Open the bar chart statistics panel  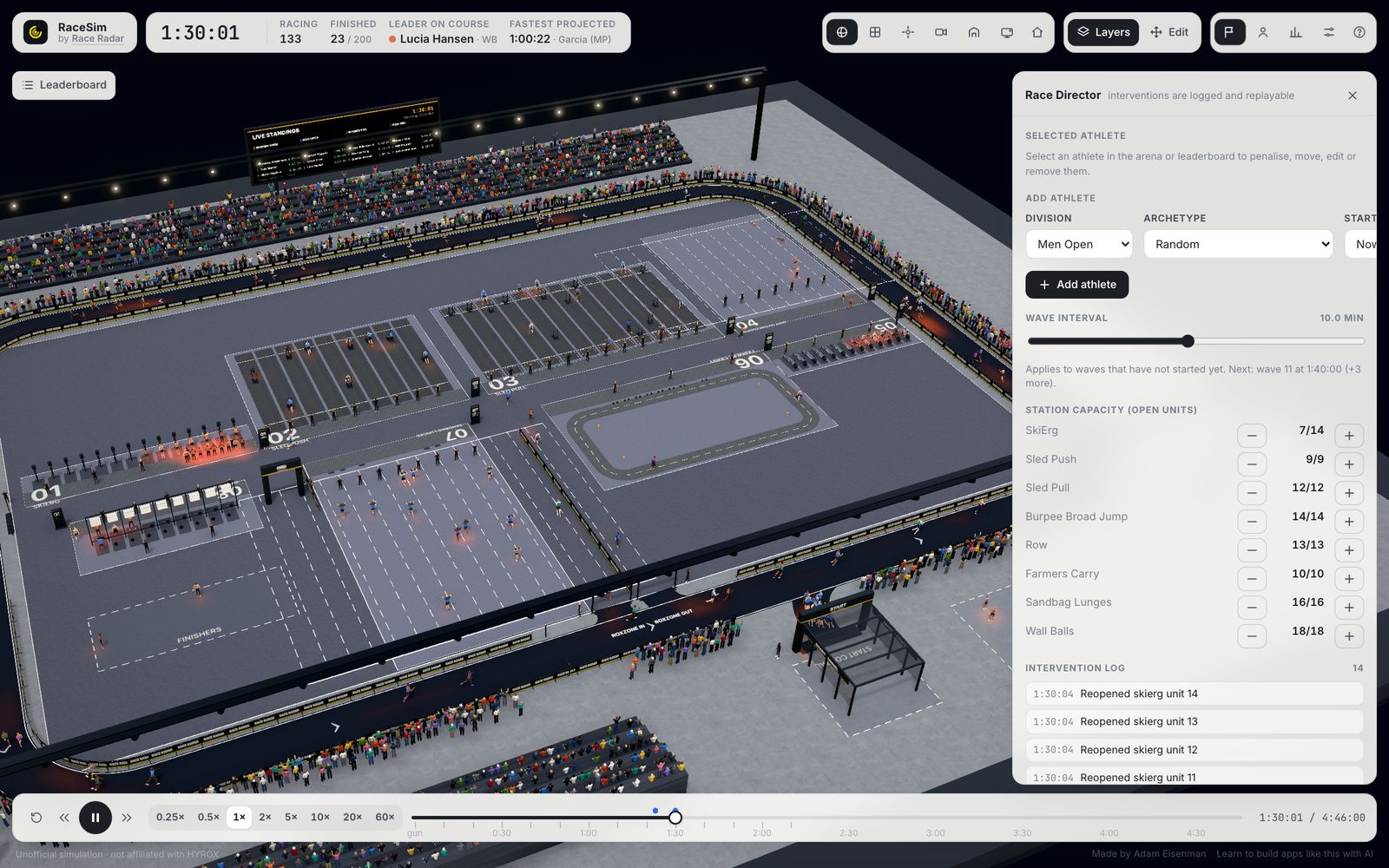tap(1295, 32)
